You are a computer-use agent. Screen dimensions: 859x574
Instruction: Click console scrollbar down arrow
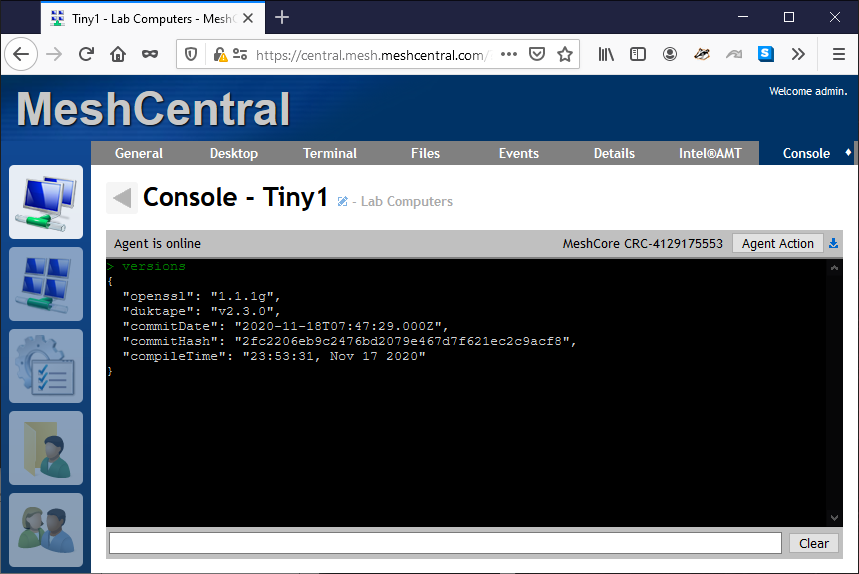click(834, 518)
